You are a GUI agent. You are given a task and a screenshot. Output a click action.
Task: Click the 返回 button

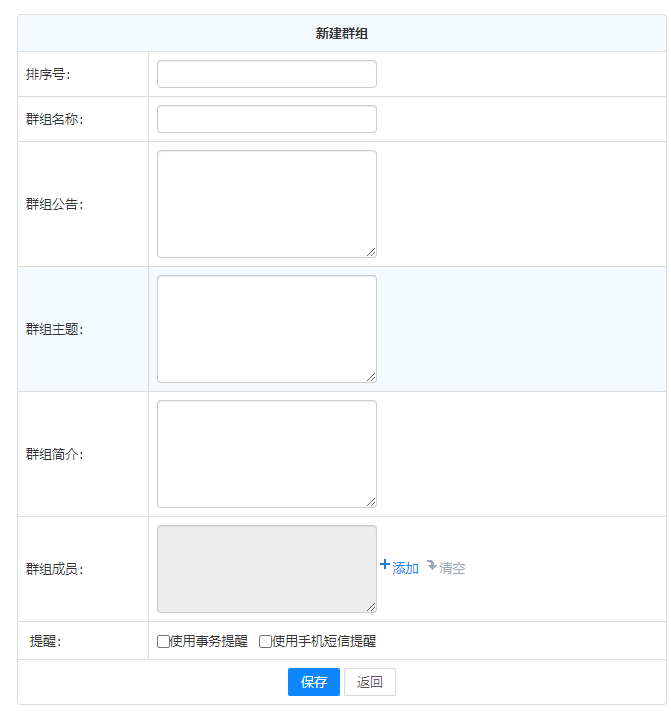pos(370,682)
